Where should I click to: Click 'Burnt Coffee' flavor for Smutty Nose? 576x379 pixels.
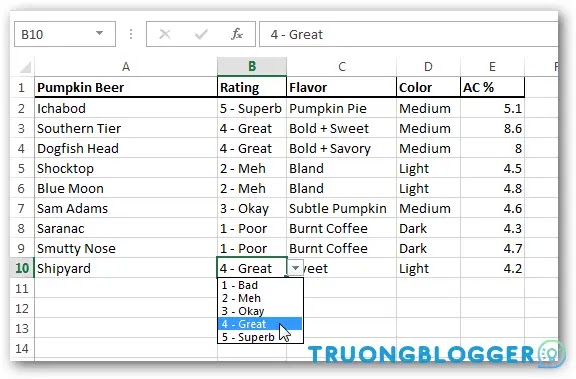[x=342, y=248]
